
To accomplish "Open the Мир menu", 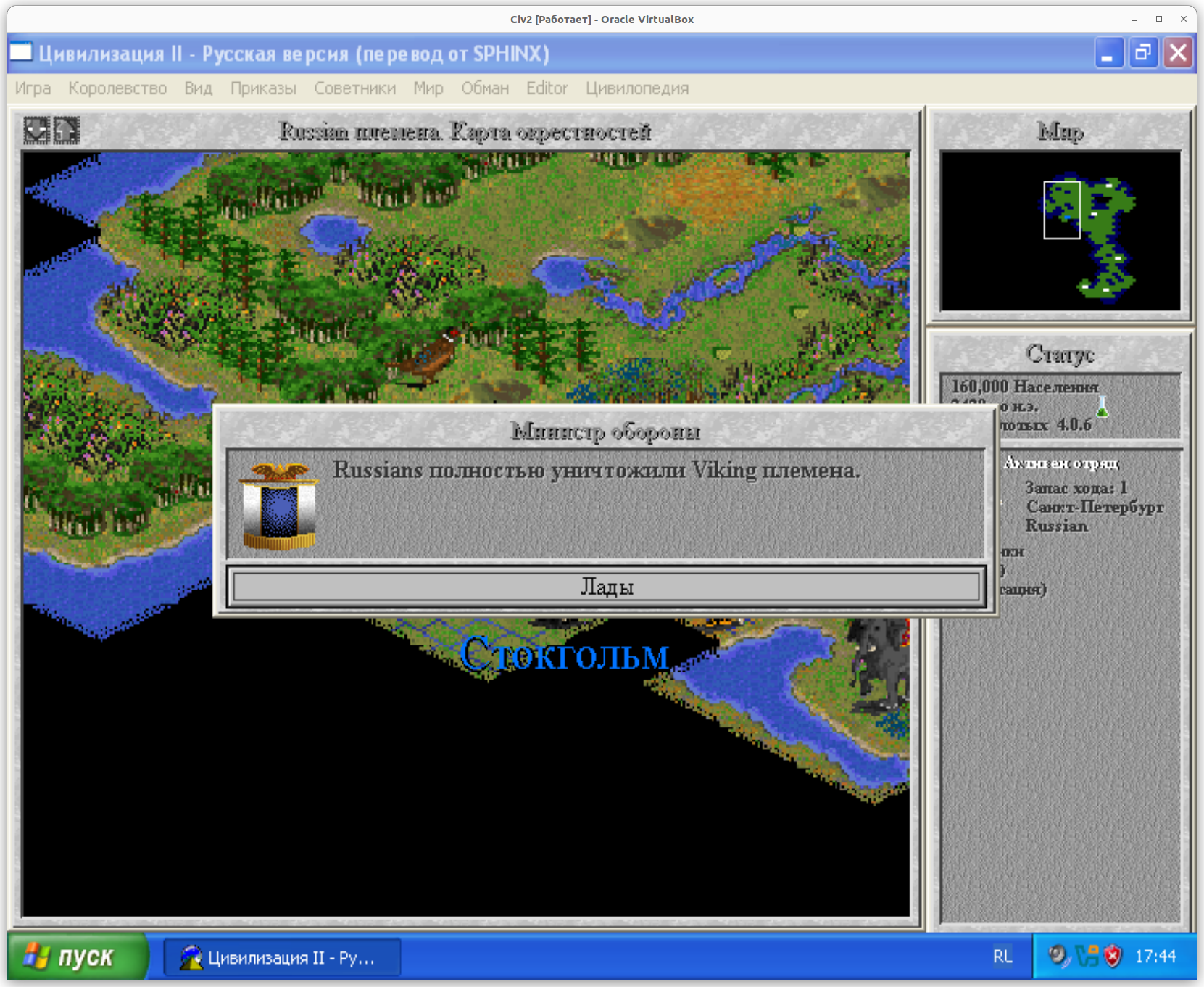I will [x=428, y=88].
